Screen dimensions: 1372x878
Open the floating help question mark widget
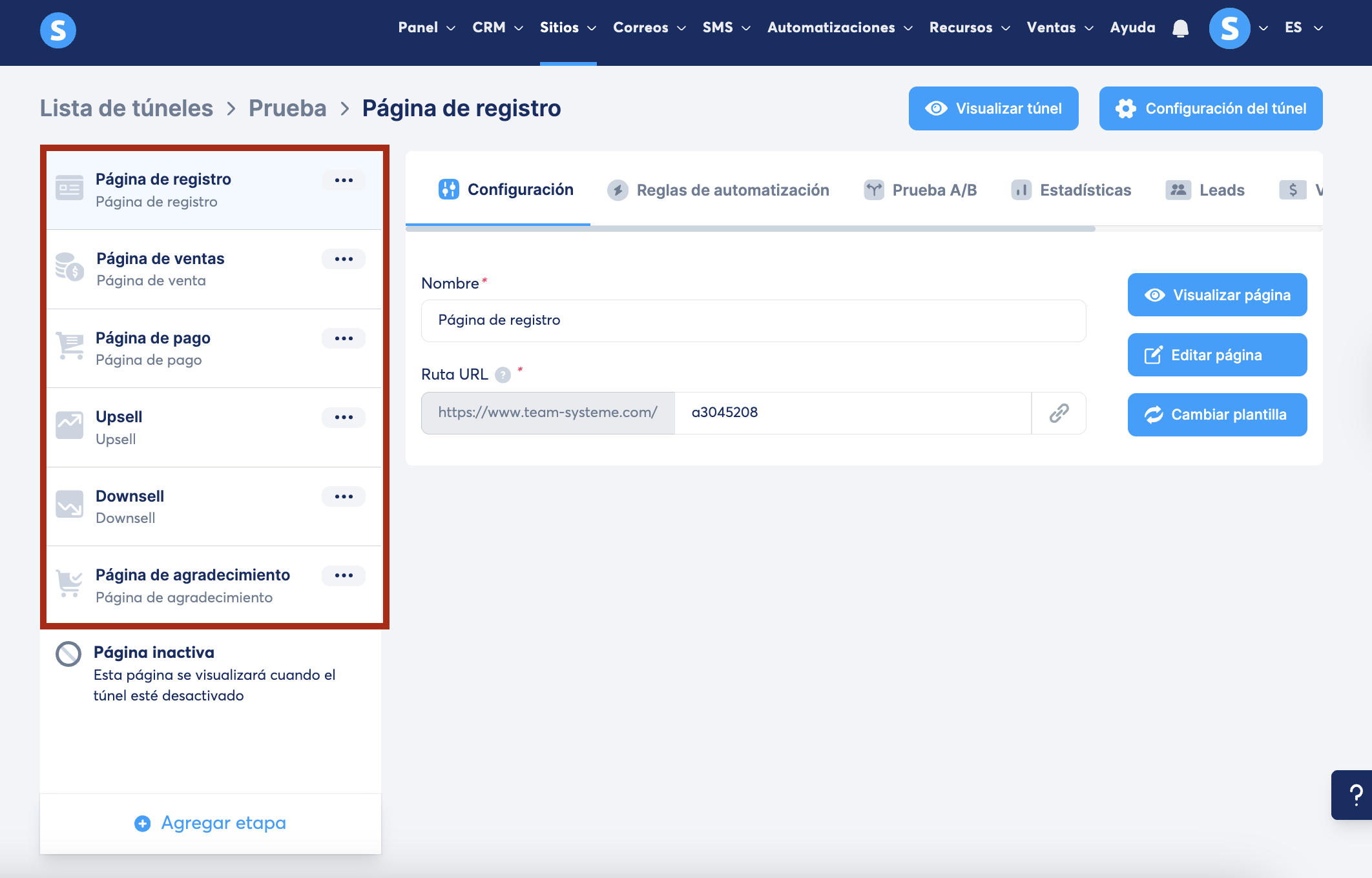[x=1355, y=795]
